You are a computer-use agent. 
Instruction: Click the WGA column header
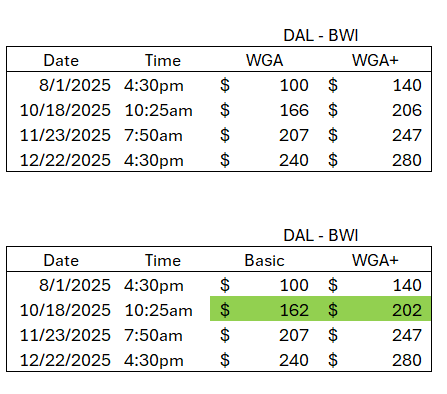pos(264,60)
